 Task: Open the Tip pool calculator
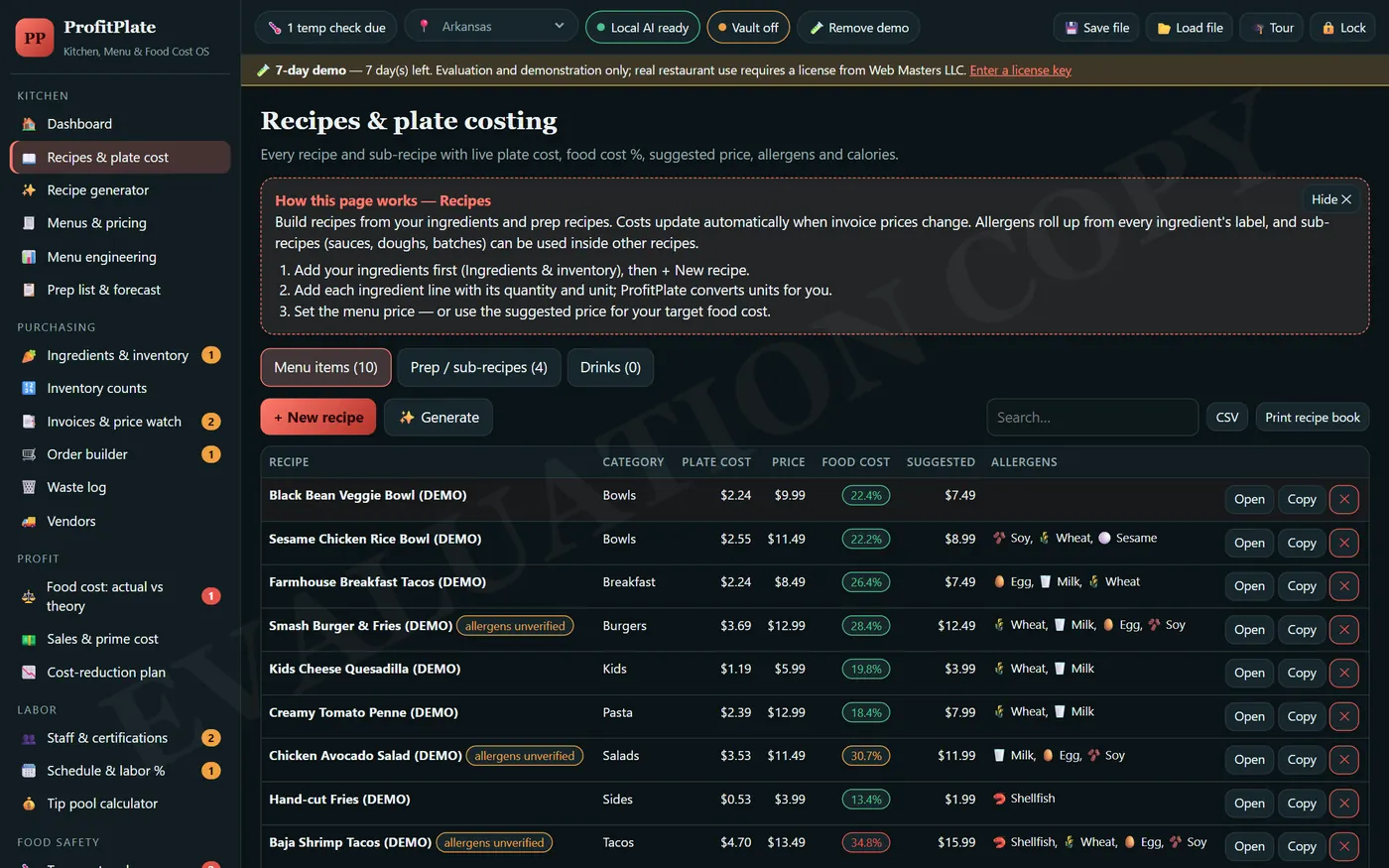[120, 804]
